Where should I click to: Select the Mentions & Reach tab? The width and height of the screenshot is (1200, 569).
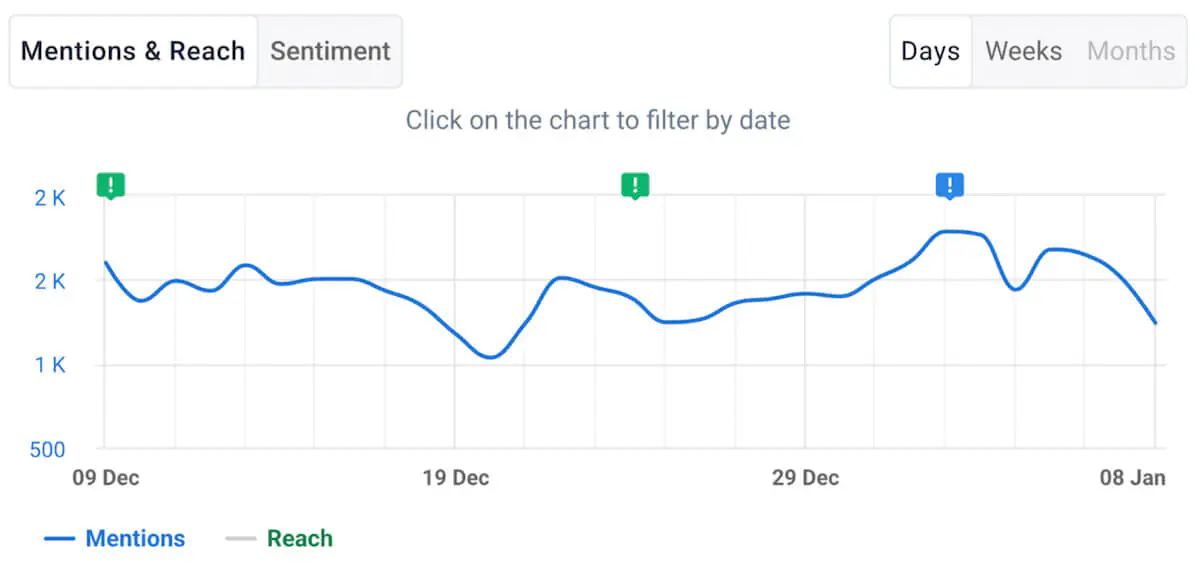pos(133,51)
